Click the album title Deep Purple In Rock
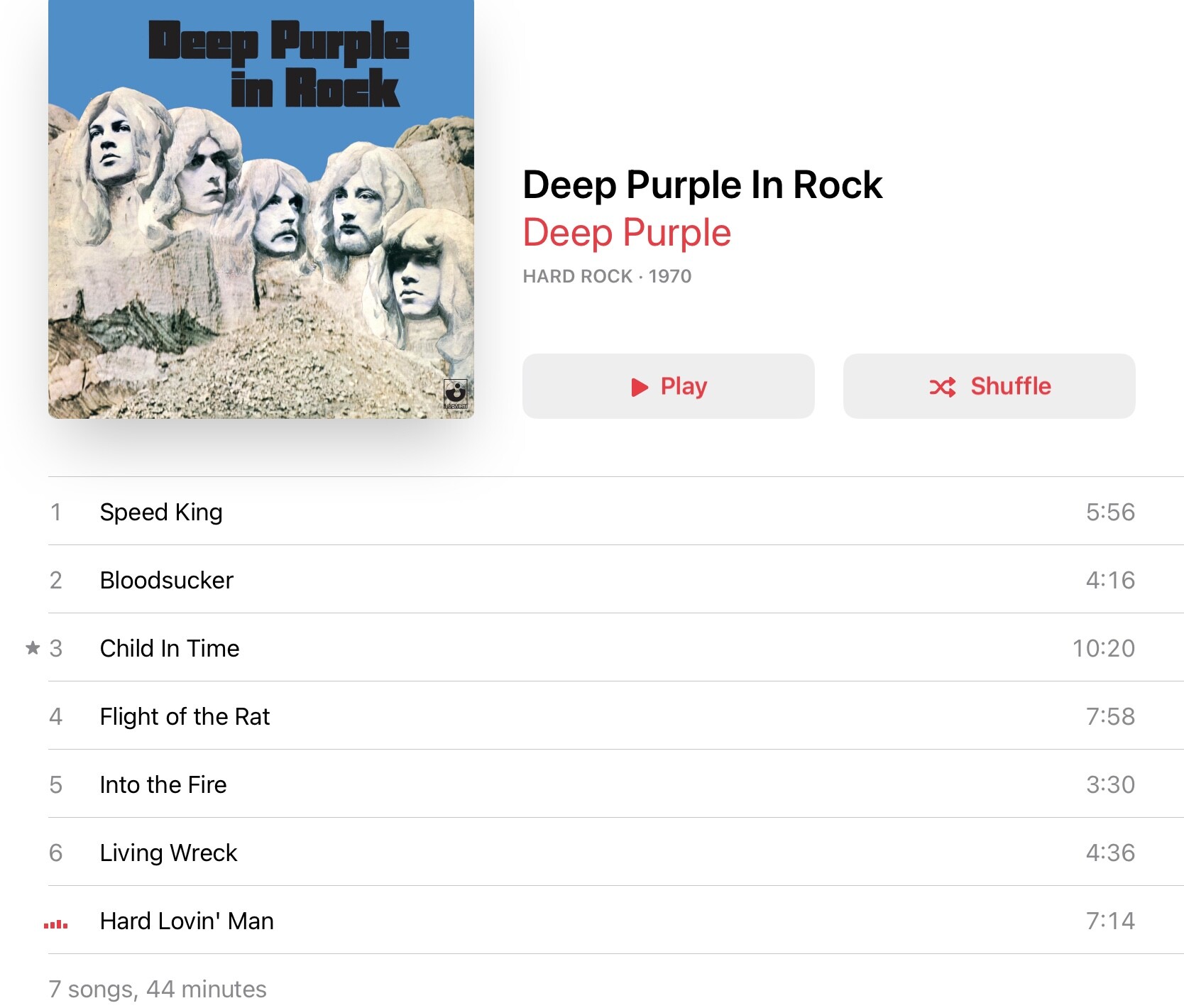 (x=703, y=185)
